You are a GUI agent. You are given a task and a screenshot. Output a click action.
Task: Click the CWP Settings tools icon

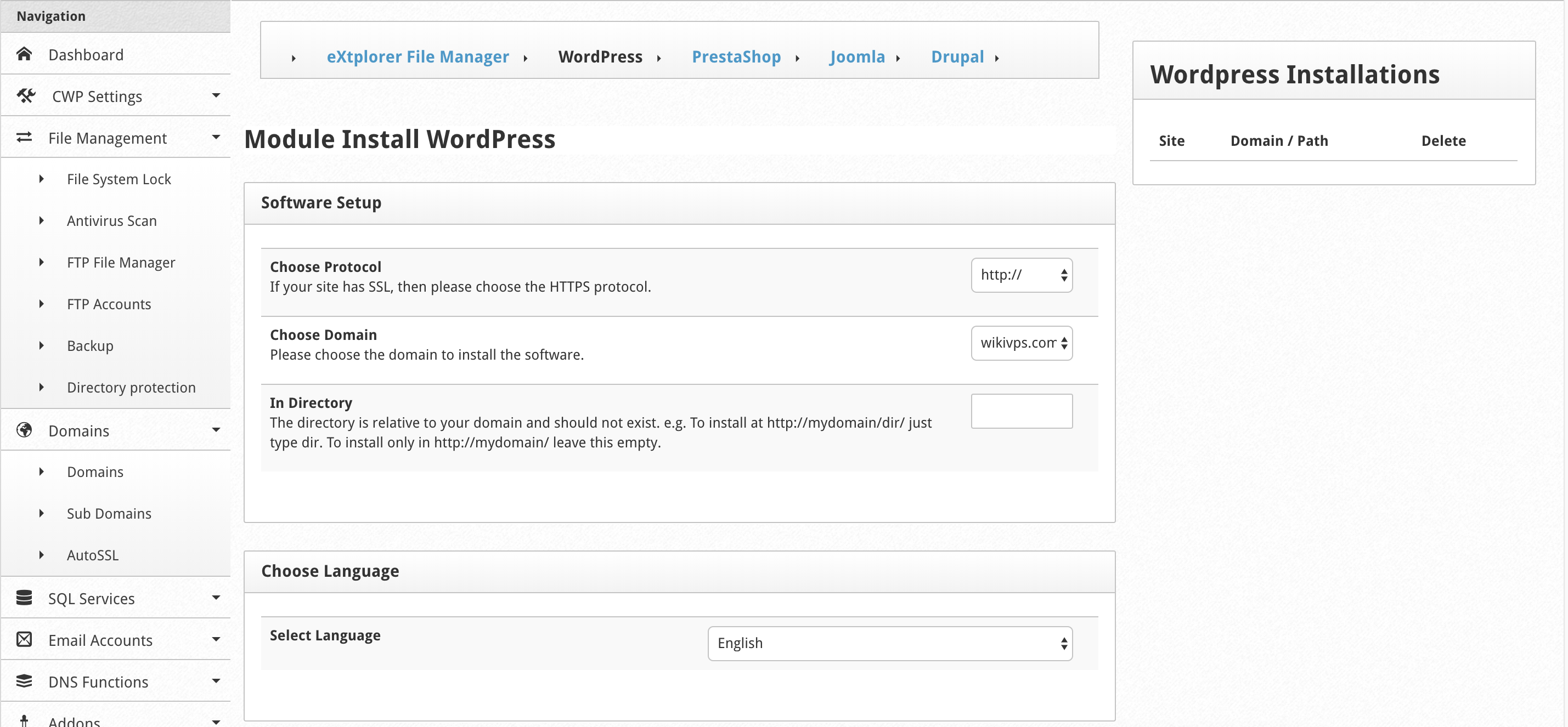pos(26,95)
